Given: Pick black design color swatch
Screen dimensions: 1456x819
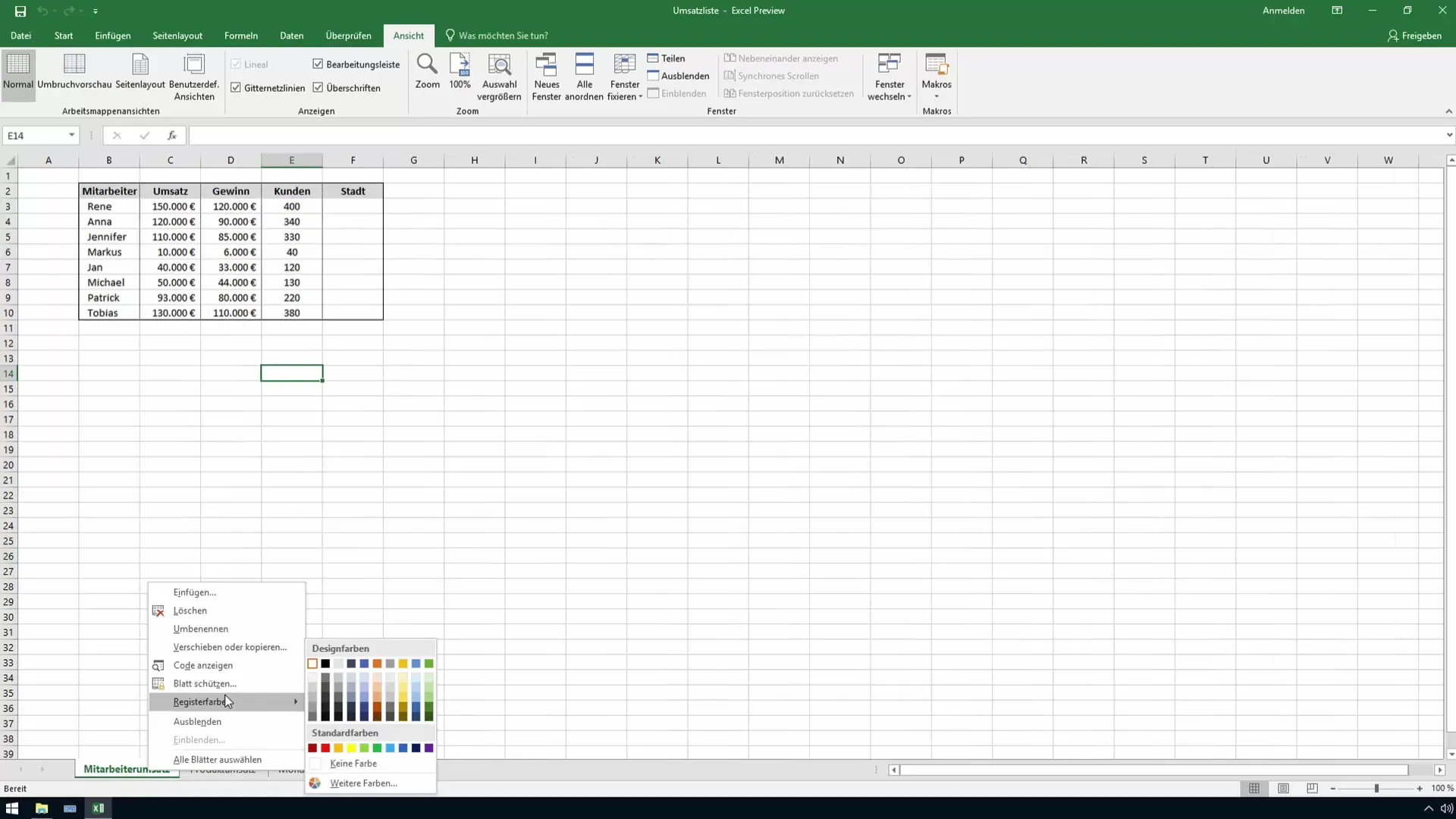Looking at the screenshot, I should [325, 664].
